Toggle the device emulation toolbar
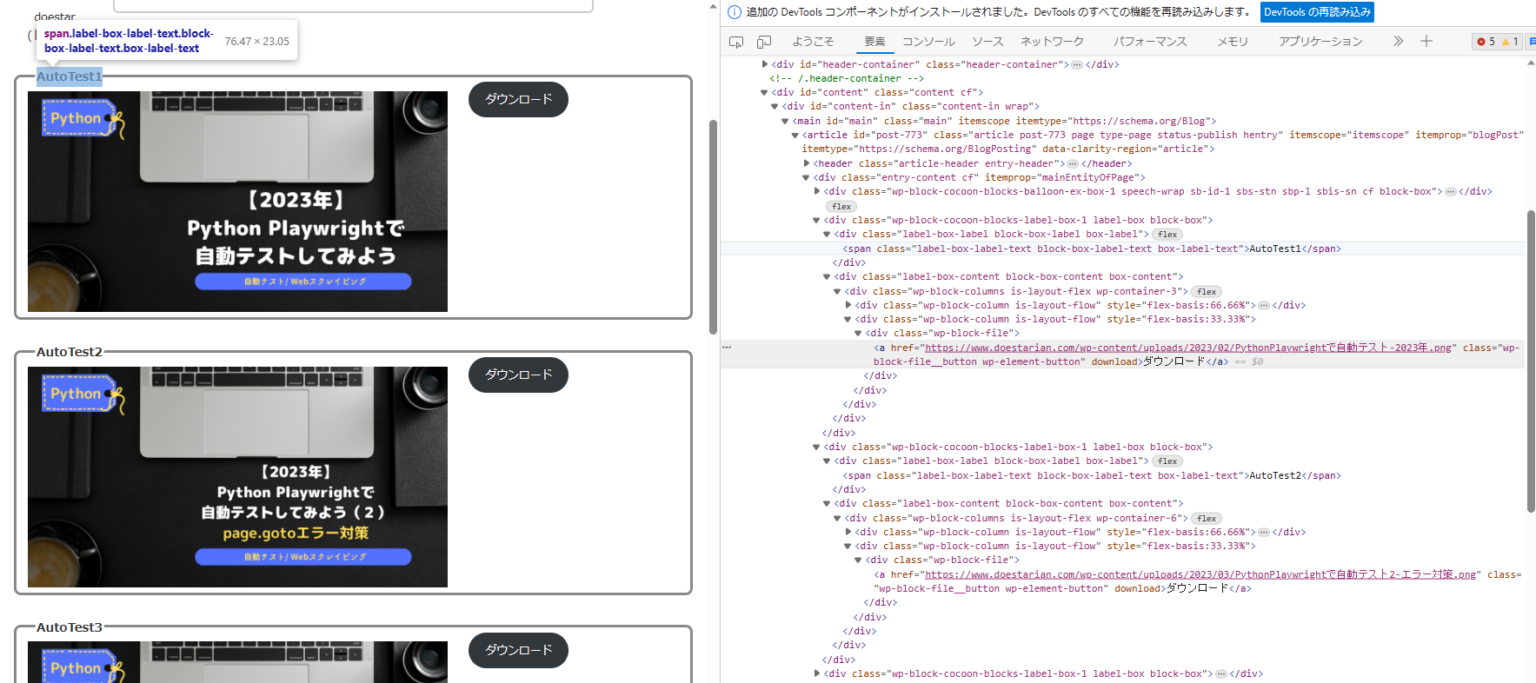This screenshot has width=1536, height=683. click(762, 41)
